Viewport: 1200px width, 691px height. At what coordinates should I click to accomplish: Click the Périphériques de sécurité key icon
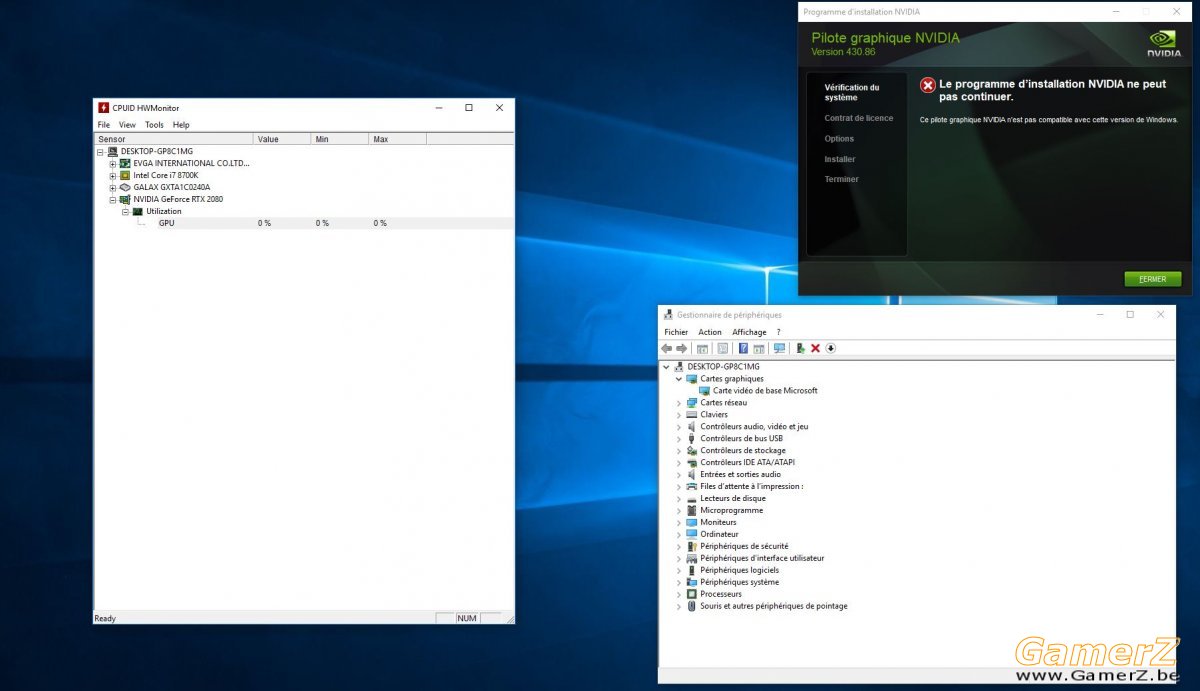(692, 547)
